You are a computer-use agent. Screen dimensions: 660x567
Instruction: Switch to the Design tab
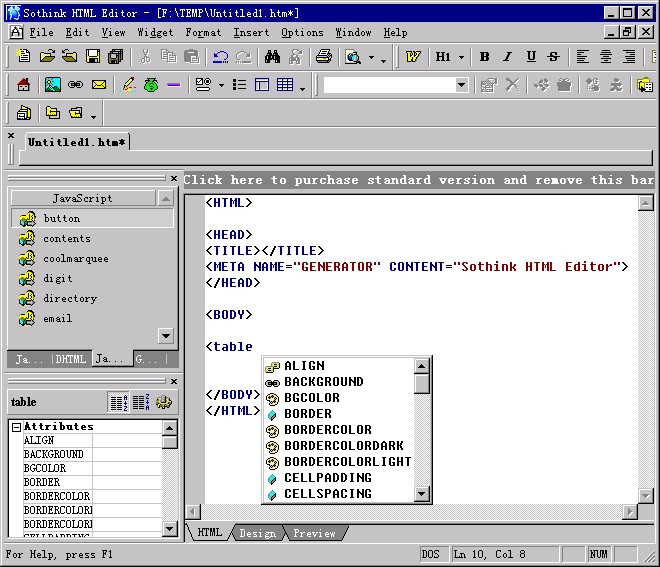pos(258,533)
